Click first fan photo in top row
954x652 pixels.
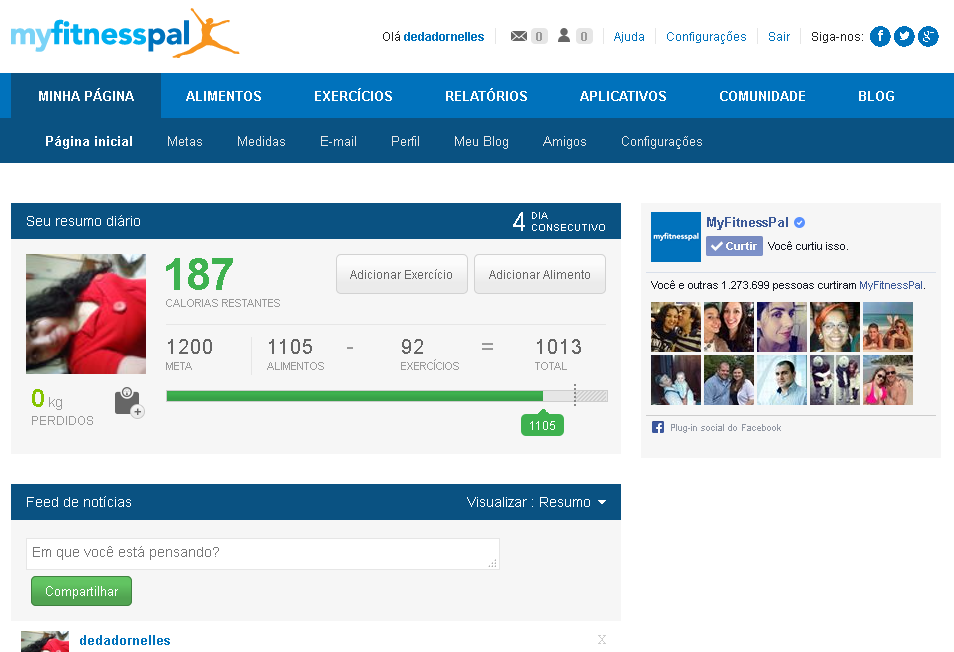click(675, 327)
